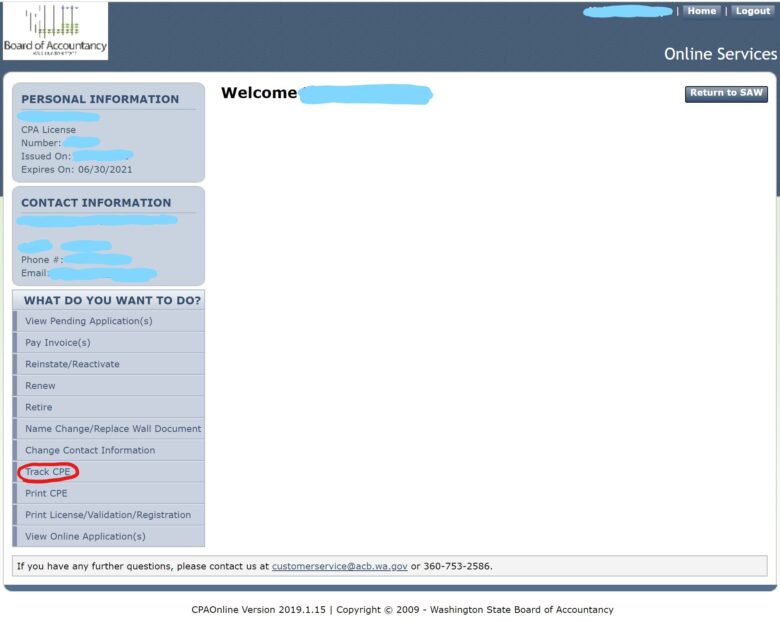This screenshot has width=780, height=622.
Task: Select Print CPE menu item
Action: 108,493
